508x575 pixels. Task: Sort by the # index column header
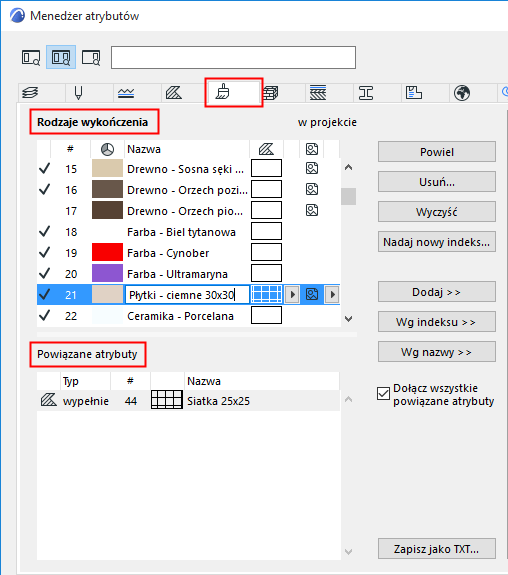point(70,149)
